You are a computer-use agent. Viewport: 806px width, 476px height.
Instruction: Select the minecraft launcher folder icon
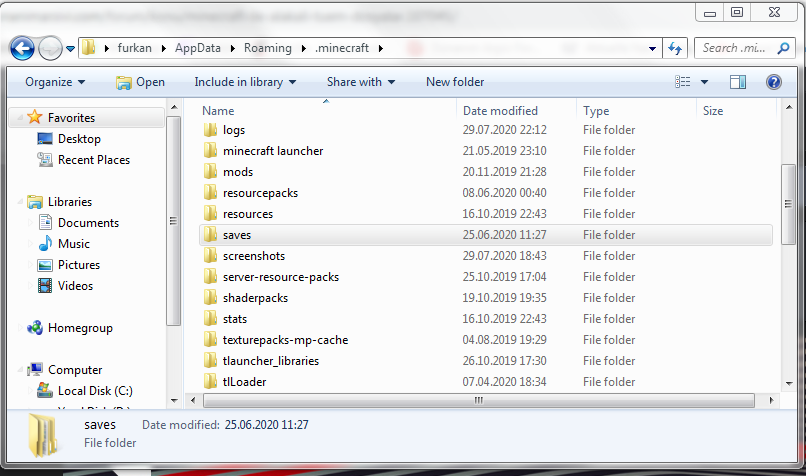click(x=210, y=151)
